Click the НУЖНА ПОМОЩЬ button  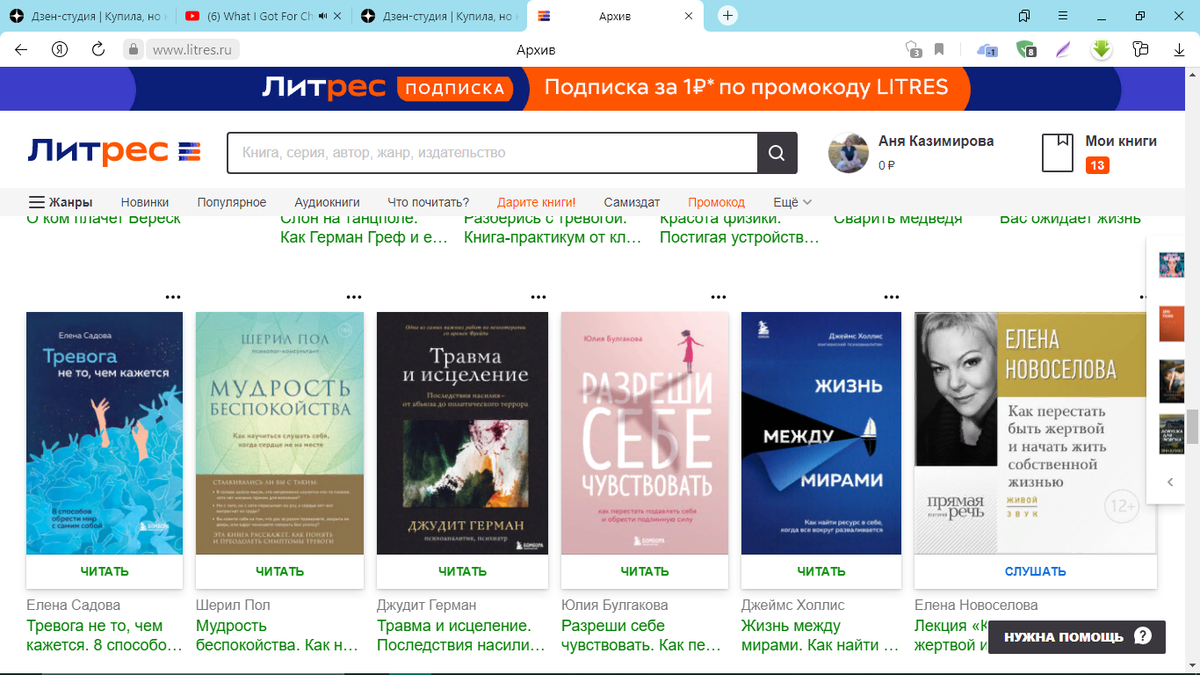[x=1077, y=636]
